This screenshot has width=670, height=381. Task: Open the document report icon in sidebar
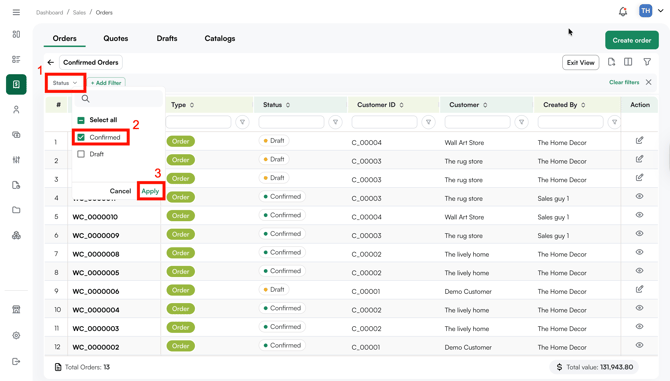tap(16, 185)
